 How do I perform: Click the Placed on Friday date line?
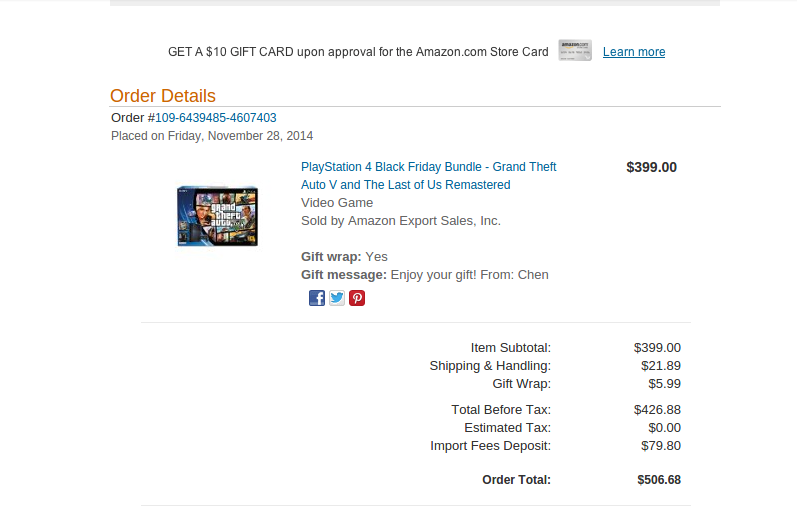[x=212, y=136]
